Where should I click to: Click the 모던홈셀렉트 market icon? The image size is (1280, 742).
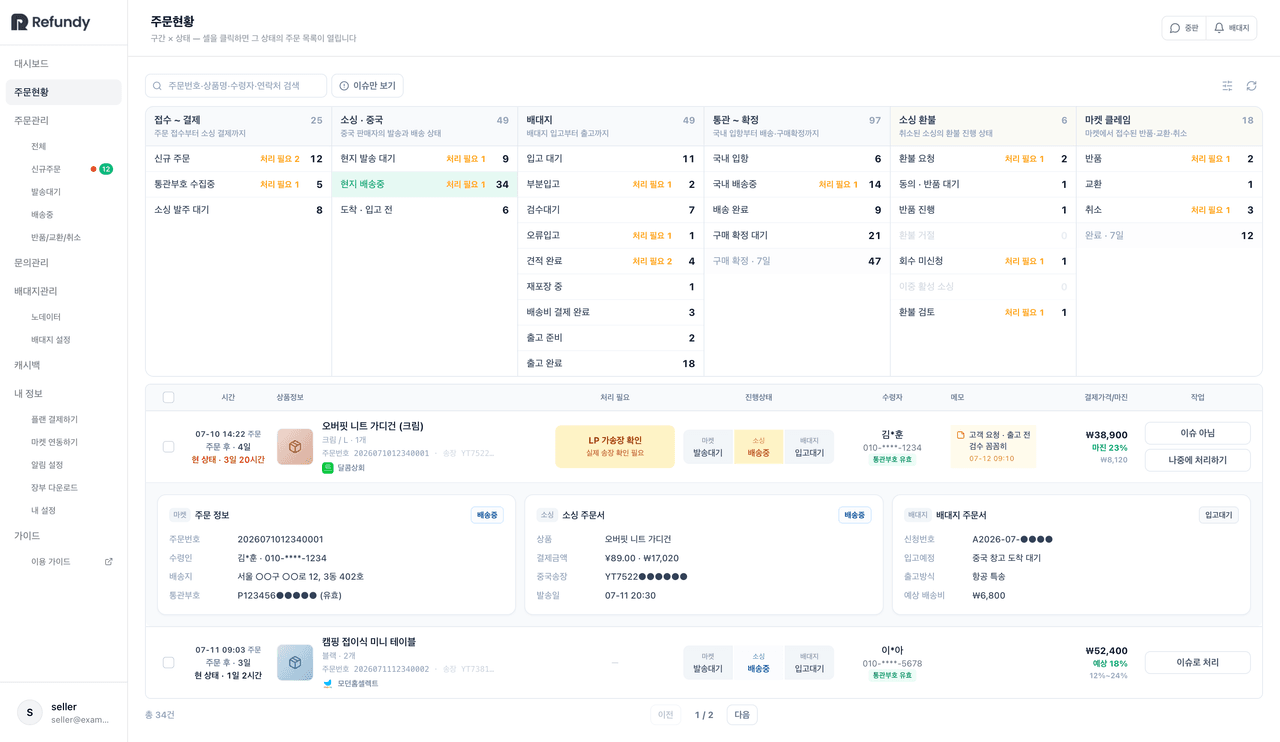click(x=328, y=684)
